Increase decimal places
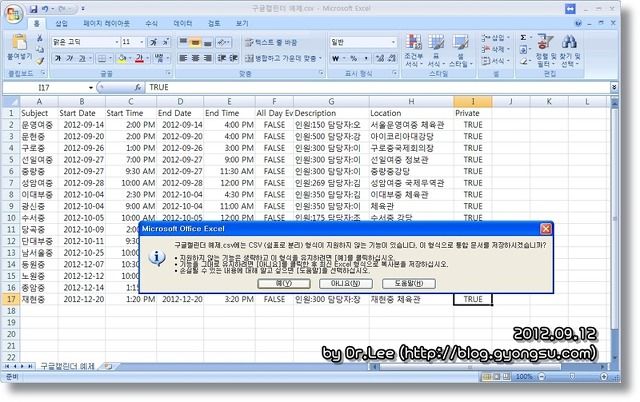 coord(380,59)
